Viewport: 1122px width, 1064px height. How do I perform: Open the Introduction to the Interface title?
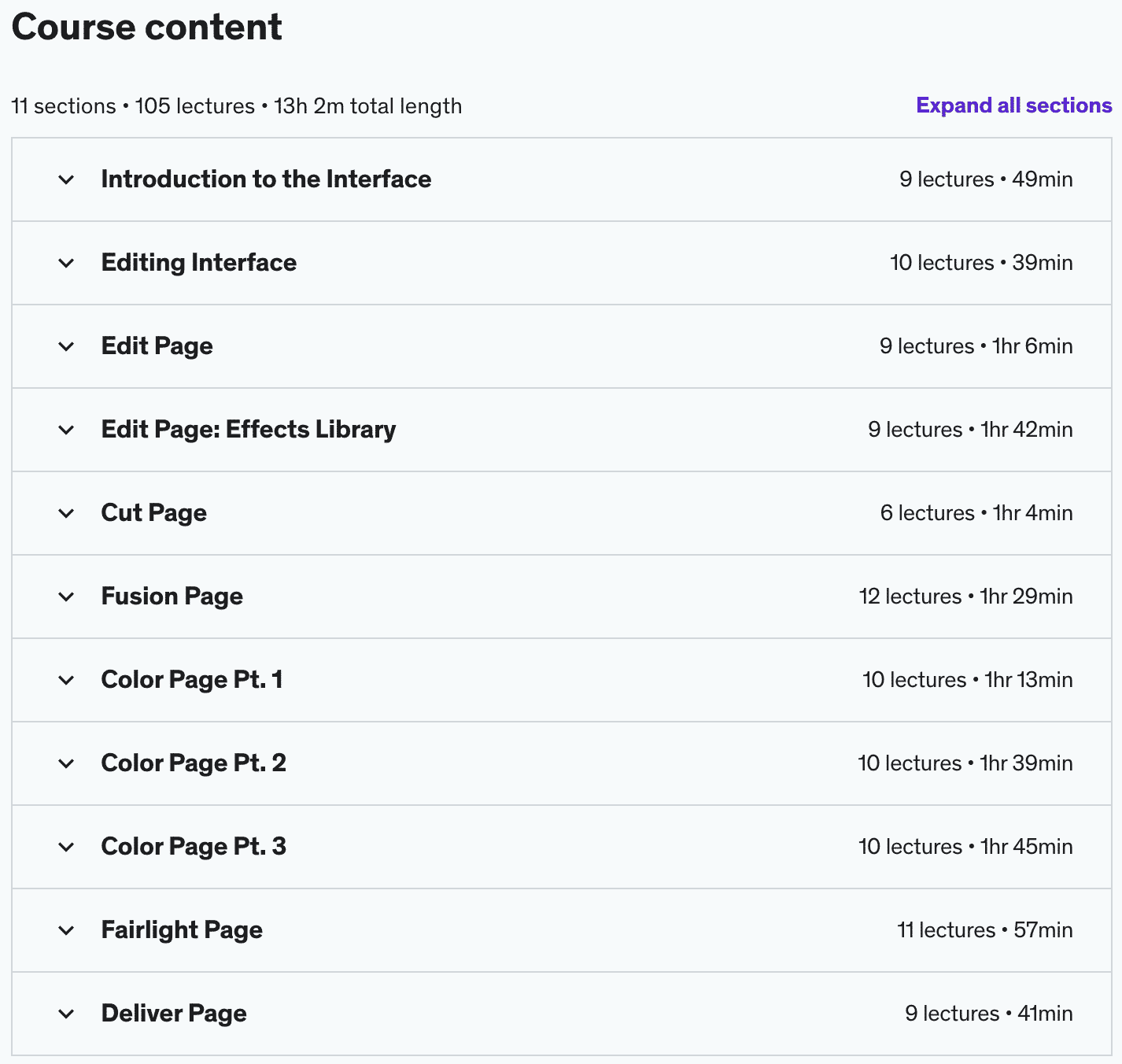coord(266,179)
